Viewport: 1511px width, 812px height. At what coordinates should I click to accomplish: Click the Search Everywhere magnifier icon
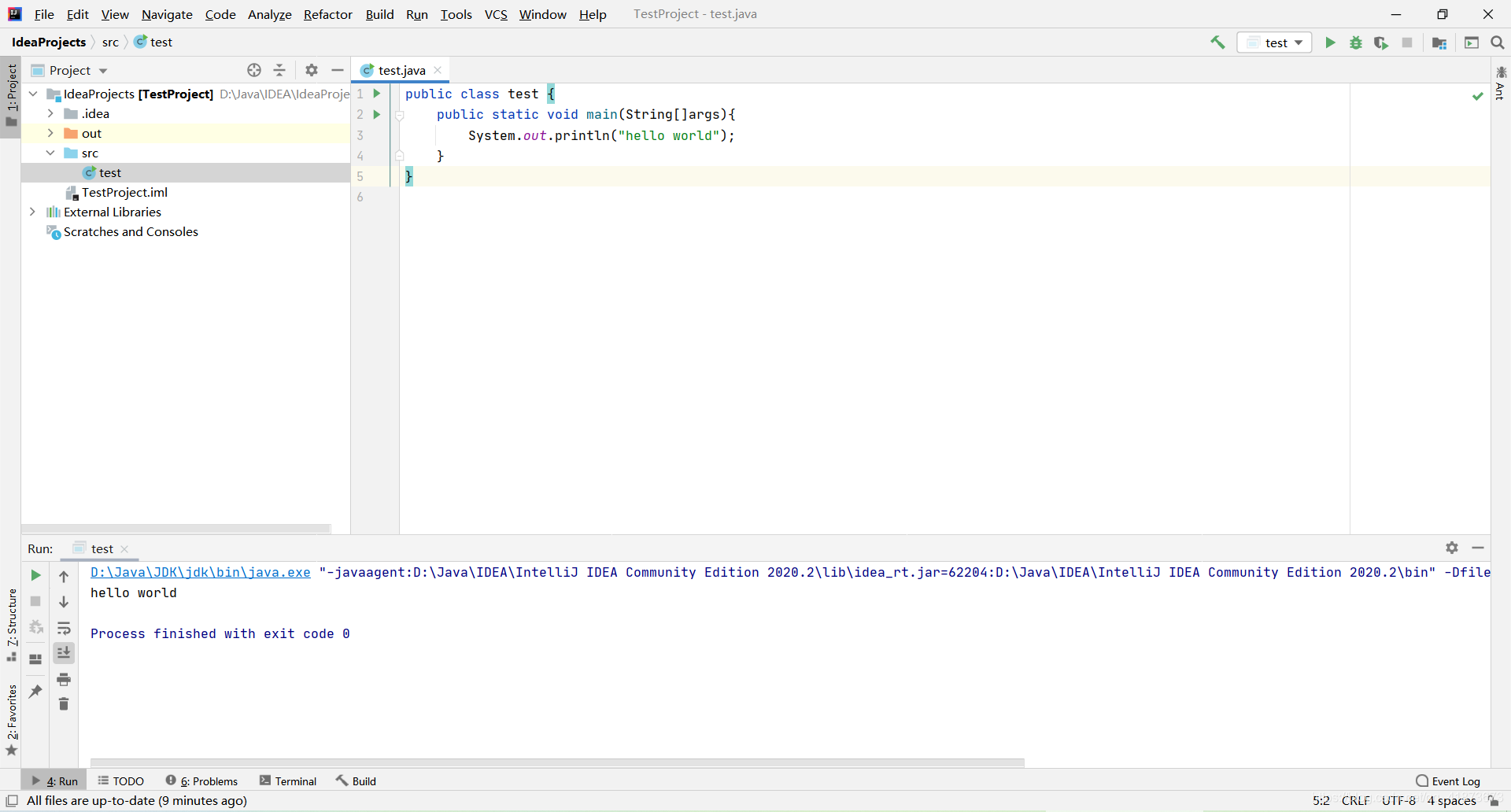pyautogui.click(x=1498, y=42)
